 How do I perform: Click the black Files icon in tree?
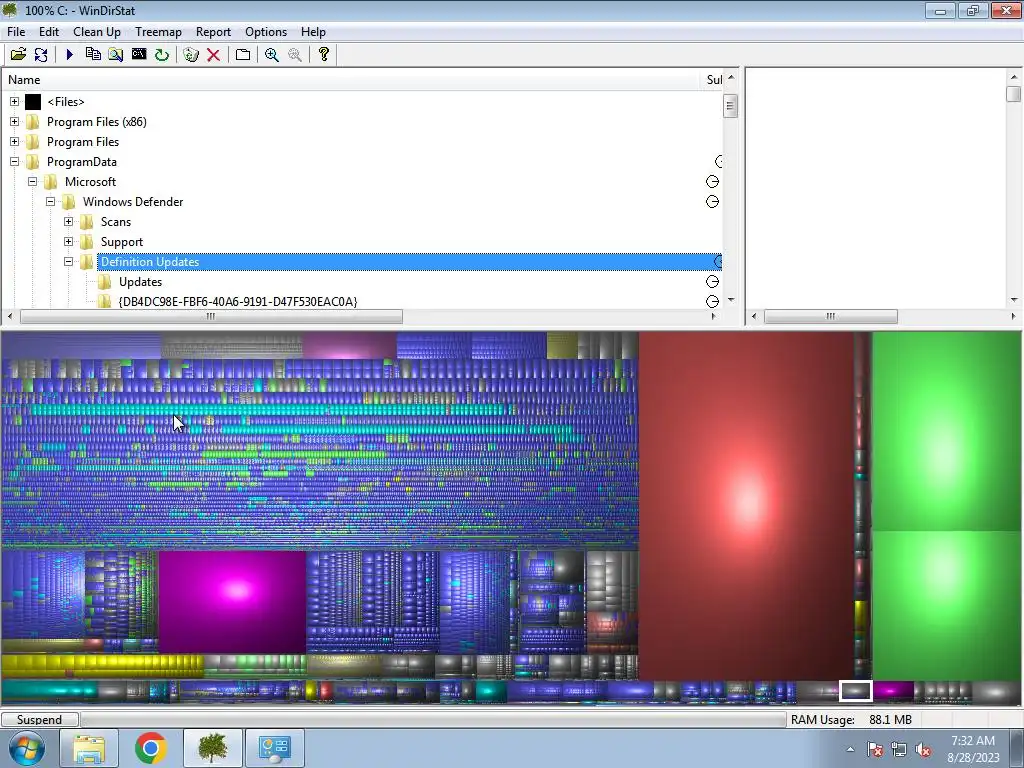pos(33,102)
